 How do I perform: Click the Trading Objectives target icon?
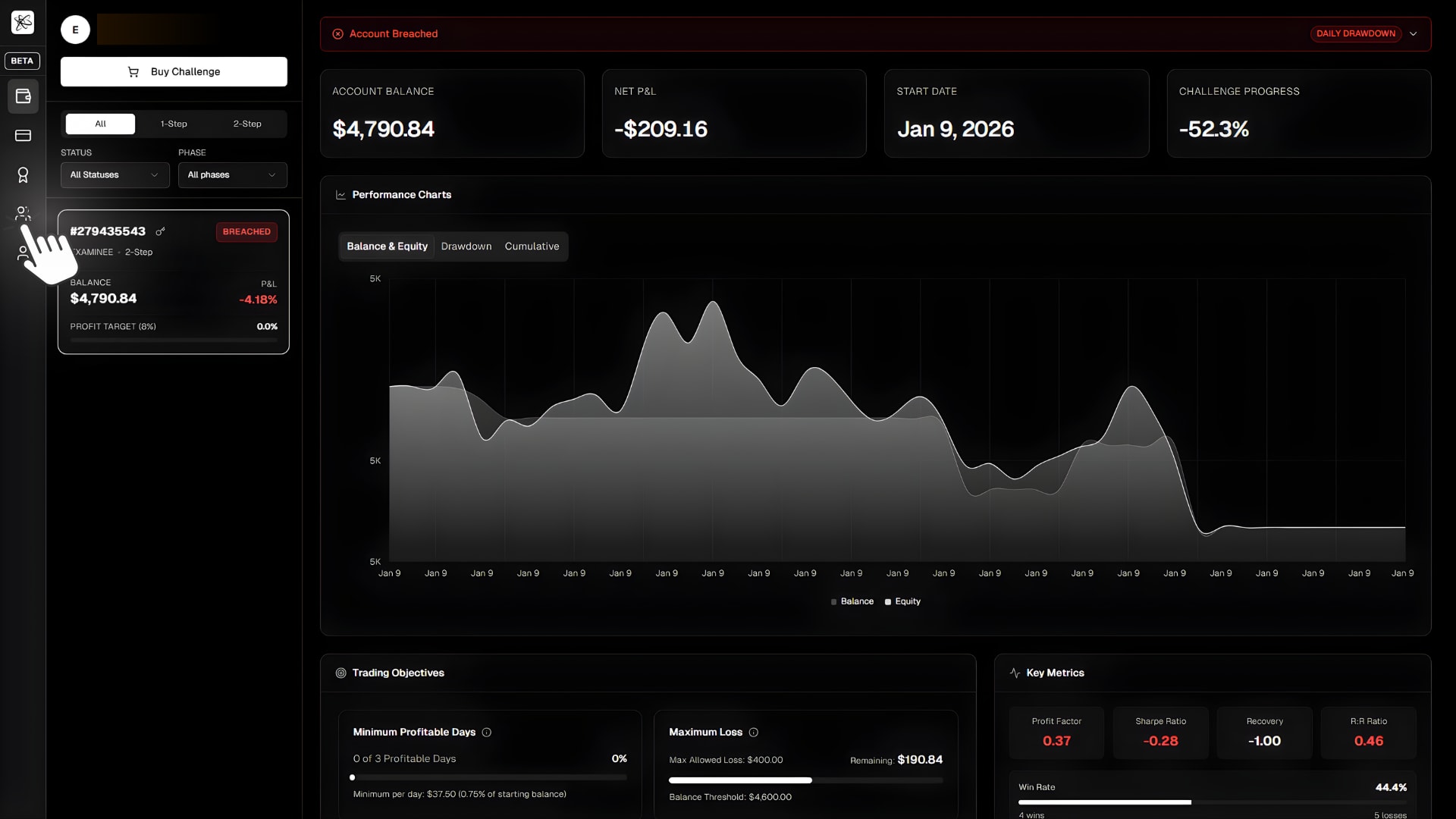[x=340, y=673]
